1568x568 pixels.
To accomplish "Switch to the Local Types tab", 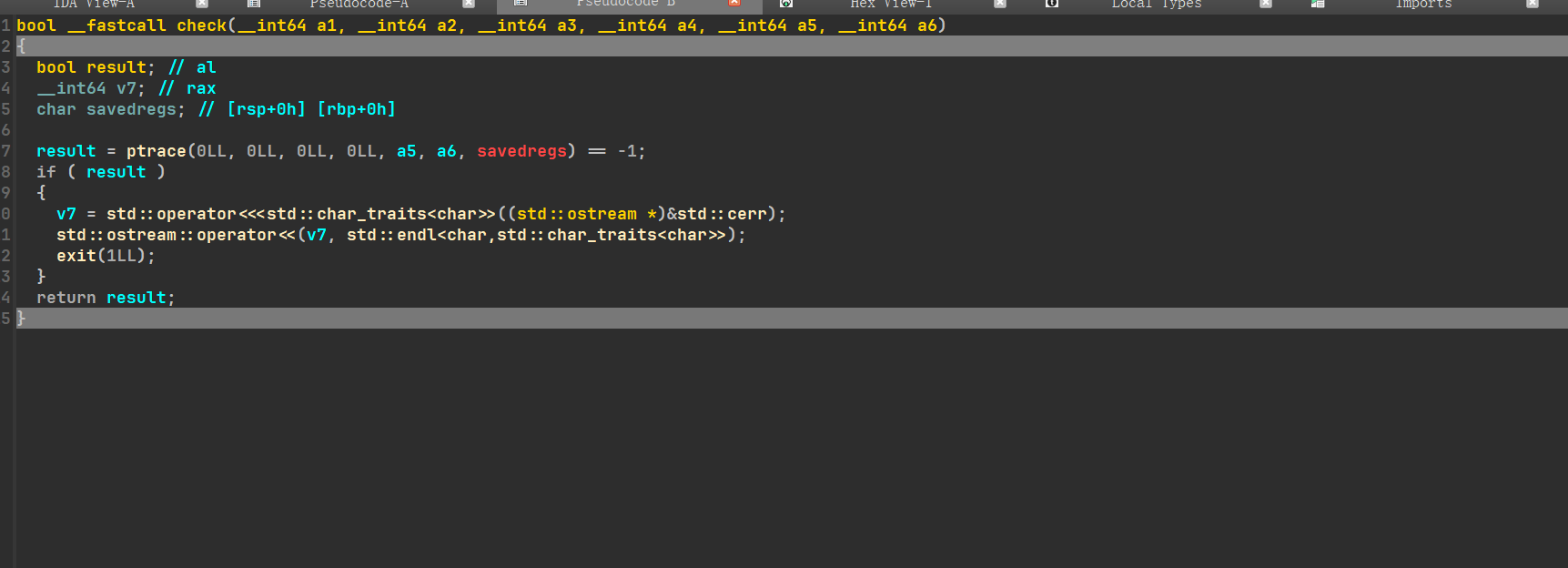I will (x=1157, y=5).
